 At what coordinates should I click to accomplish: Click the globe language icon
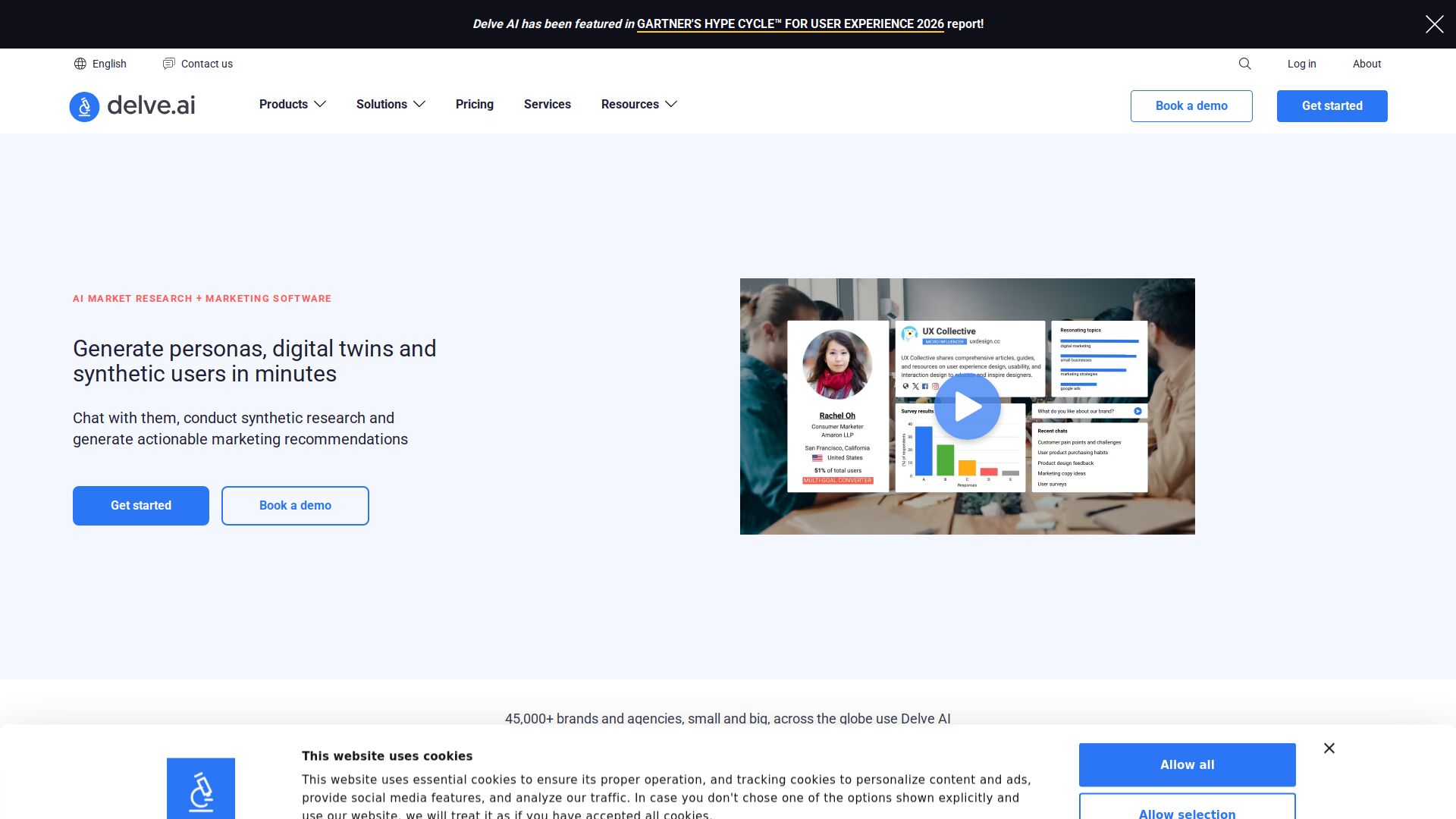point(80,64)
